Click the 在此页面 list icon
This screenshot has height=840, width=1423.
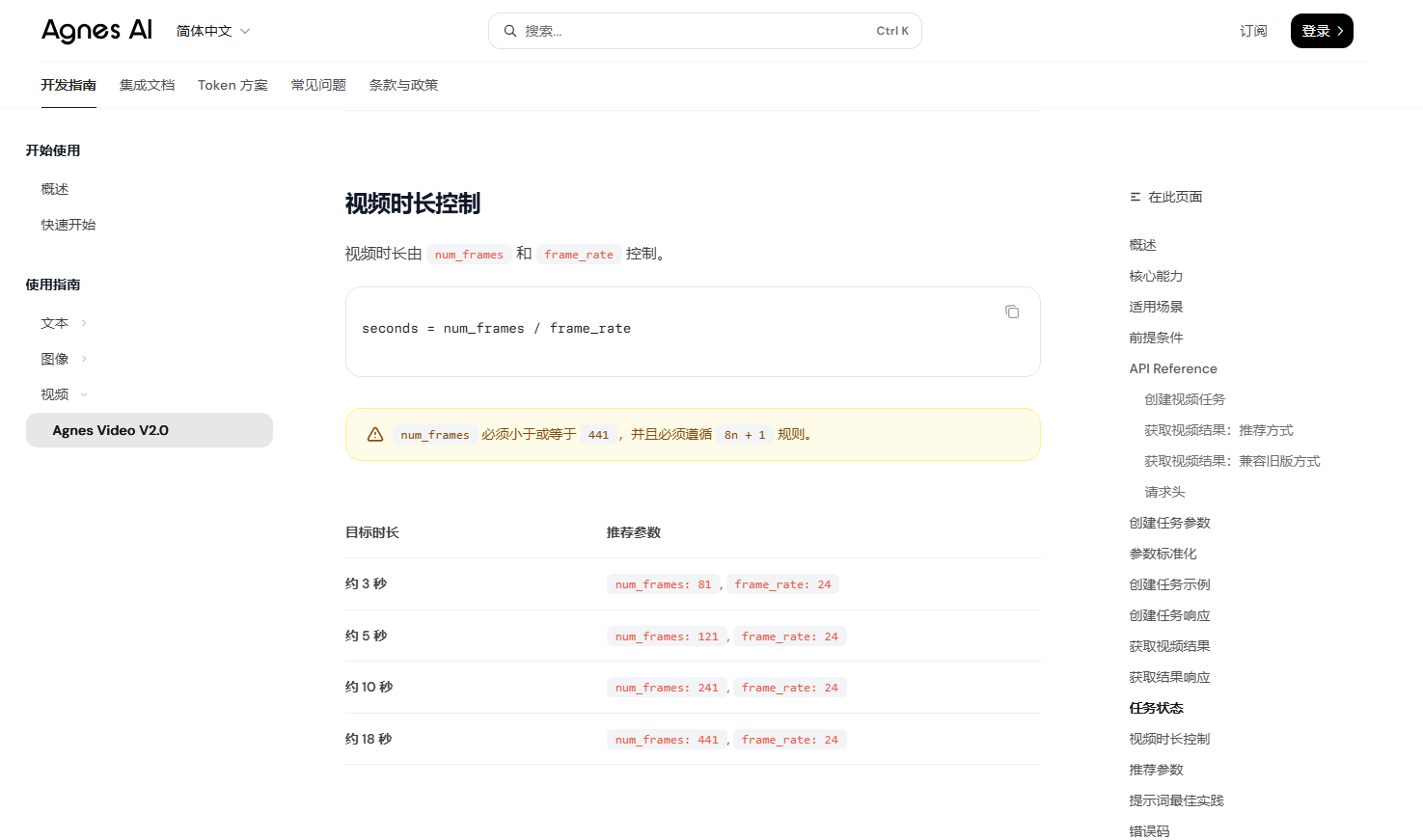click(x=1136, y=197)
